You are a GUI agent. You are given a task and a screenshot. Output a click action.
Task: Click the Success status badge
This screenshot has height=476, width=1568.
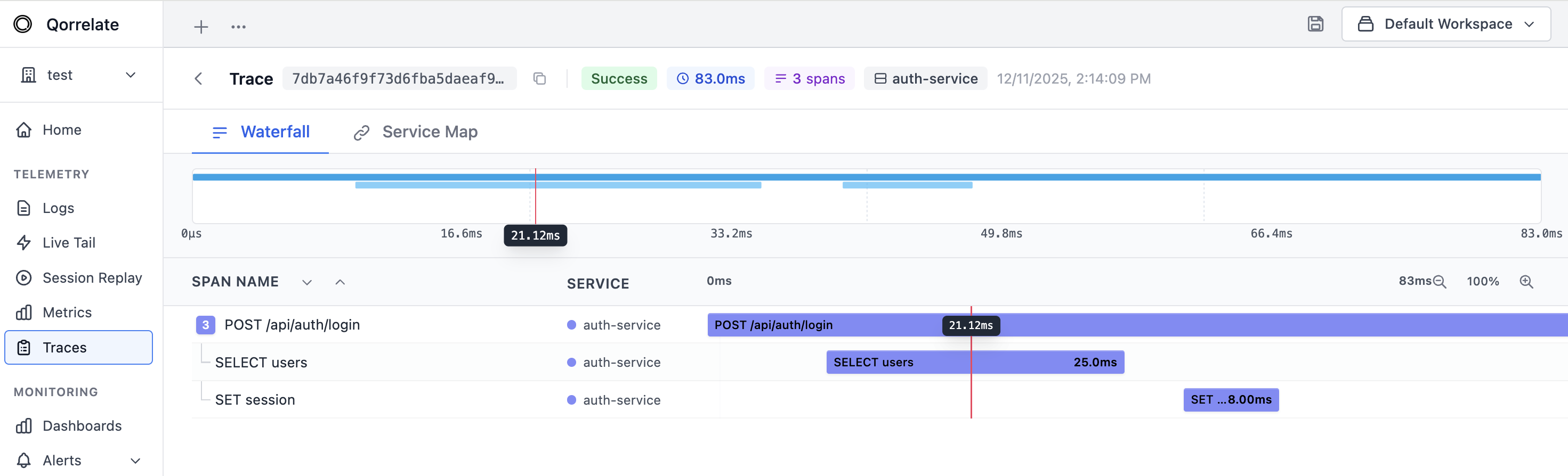tap(618, 78)
